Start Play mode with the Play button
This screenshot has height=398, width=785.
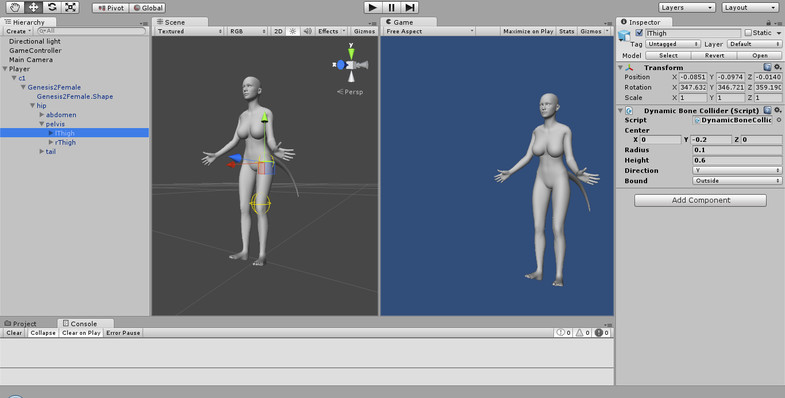point(372,8)
